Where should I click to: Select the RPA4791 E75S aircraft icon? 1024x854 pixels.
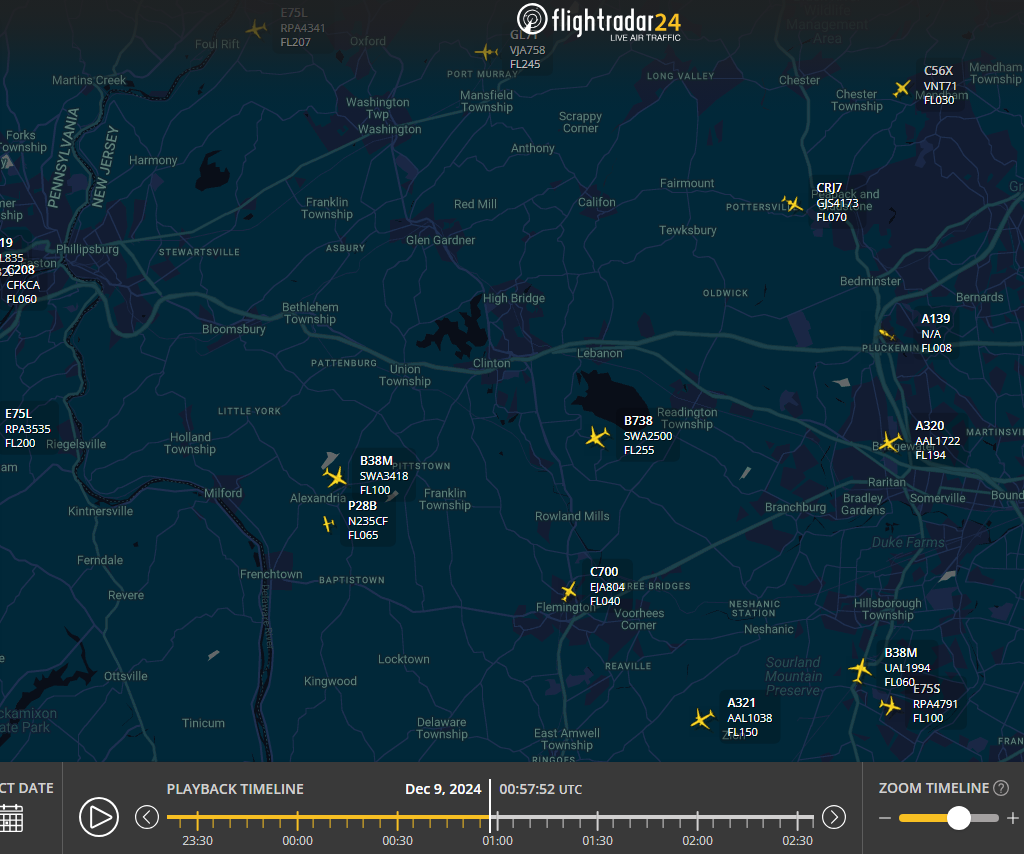(890, 706)
